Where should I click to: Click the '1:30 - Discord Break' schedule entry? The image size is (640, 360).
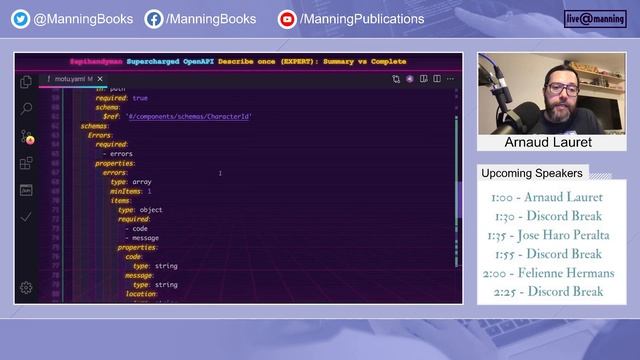pos(548,216)
